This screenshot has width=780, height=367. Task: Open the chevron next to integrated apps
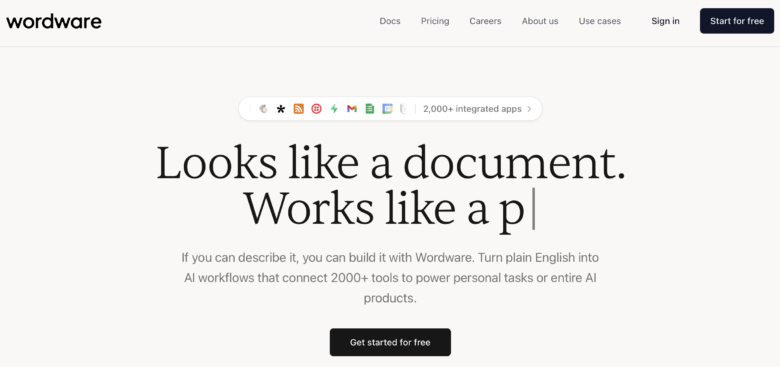(x=529, y=109)
